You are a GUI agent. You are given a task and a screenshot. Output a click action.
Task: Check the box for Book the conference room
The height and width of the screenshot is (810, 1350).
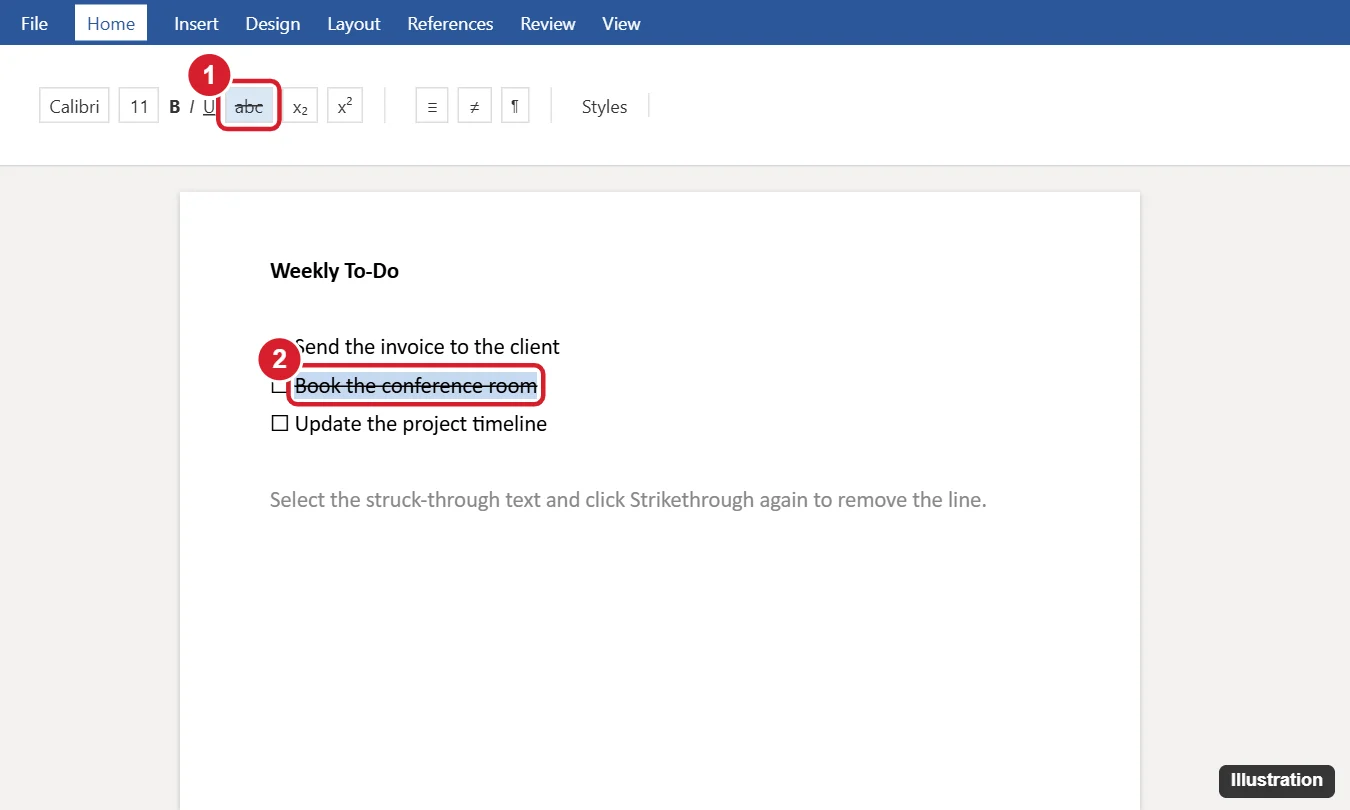pos(279,386)
